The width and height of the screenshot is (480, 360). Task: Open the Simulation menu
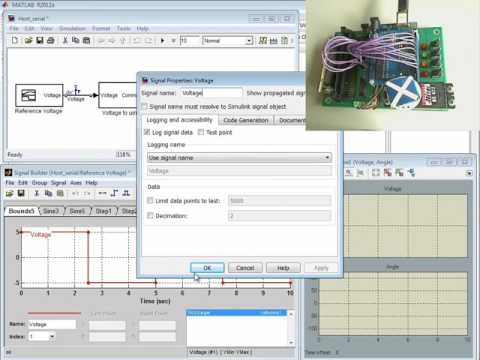click(x=72, y=28)
